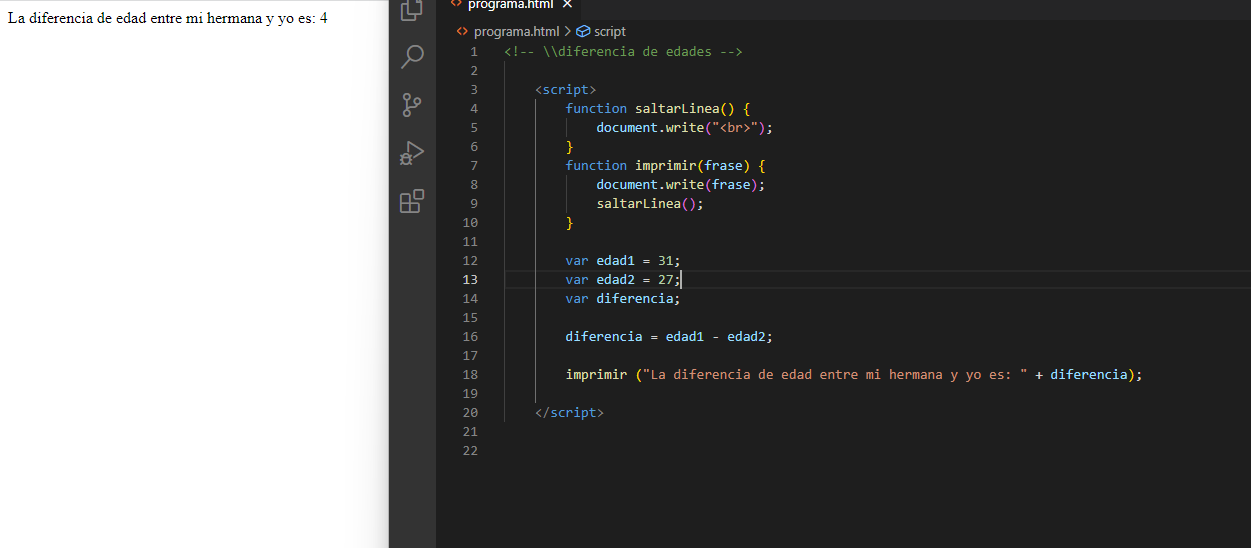
Task: Click the closing brace on line 6
Action: tap(570, 146)
